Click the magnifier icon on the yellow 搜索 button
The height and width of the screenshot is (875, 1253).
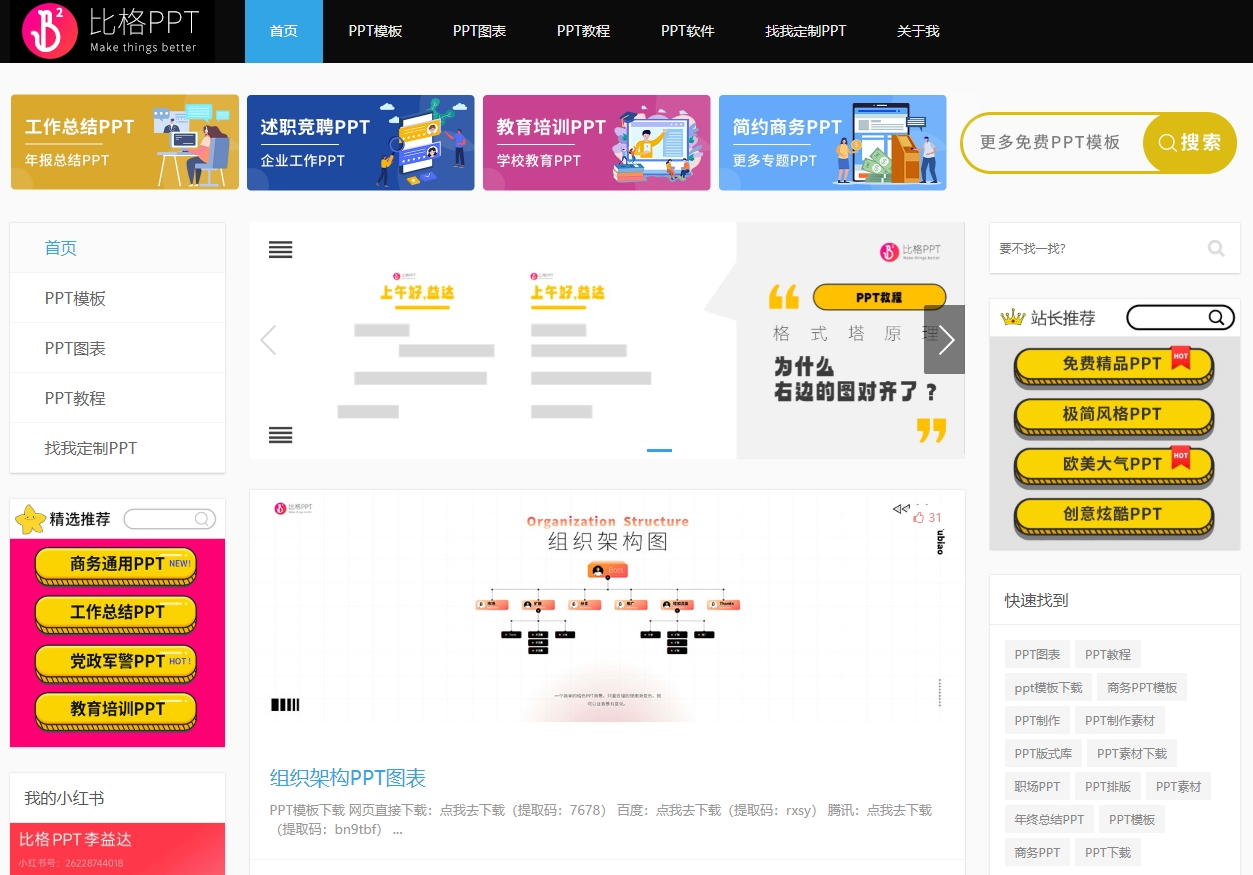[1167, 142]
